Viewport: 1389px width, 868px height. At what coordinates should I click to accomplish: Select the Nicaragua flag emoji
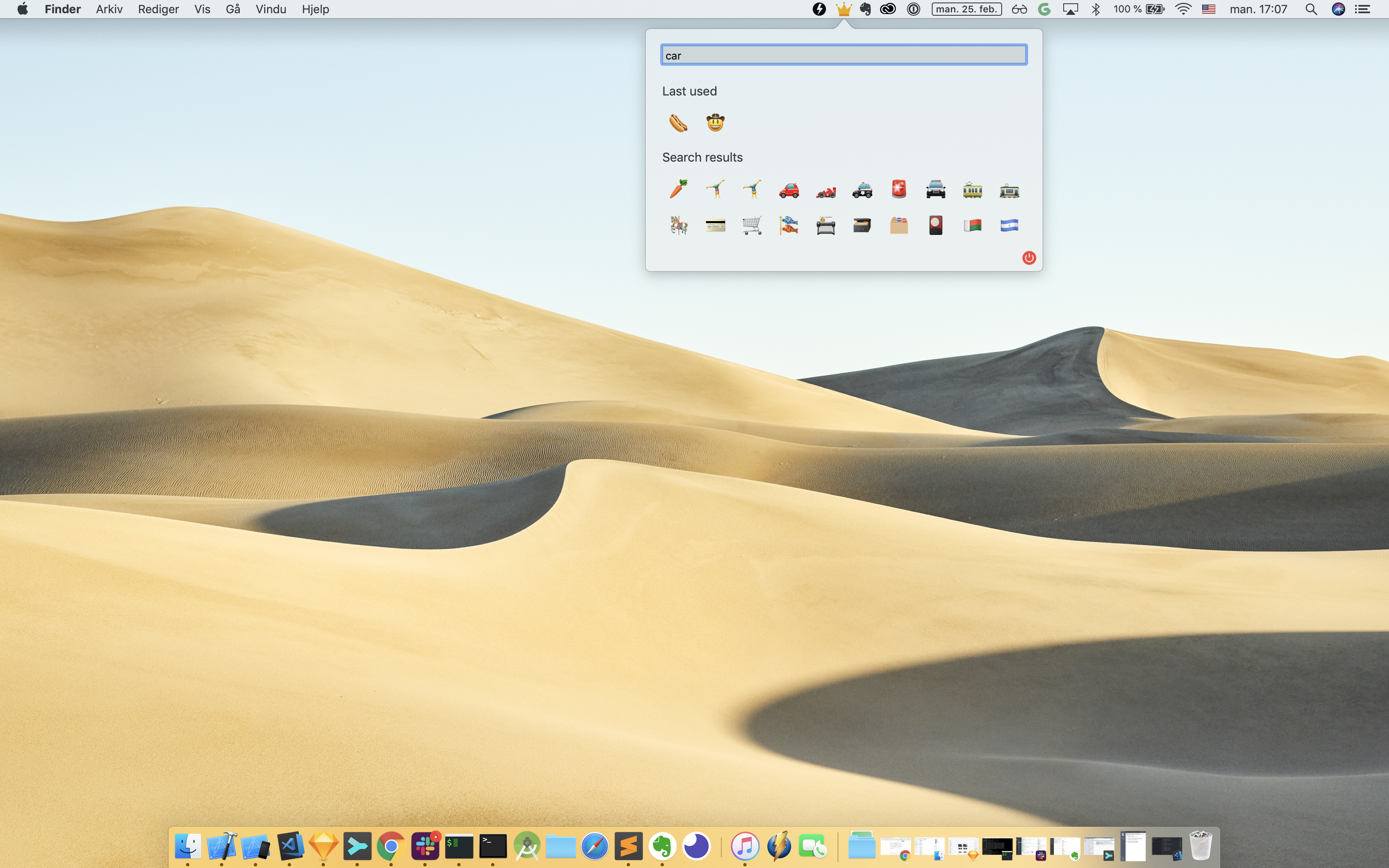point(1009,226)
